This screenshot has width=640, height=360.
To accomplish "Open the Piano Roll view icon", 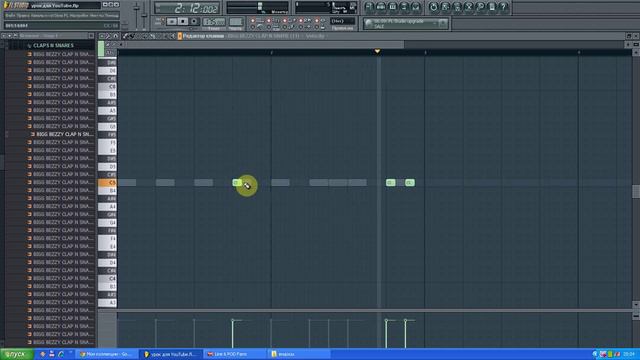I will point(392,7).
